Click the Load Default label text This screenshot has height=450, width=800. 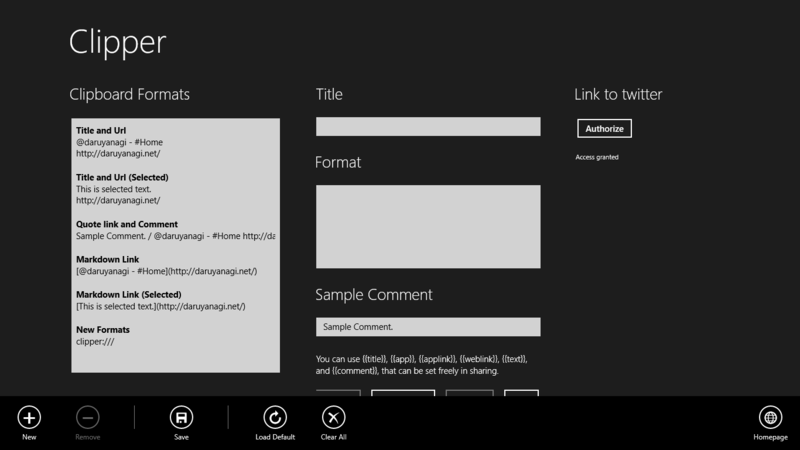pos(275,437)
